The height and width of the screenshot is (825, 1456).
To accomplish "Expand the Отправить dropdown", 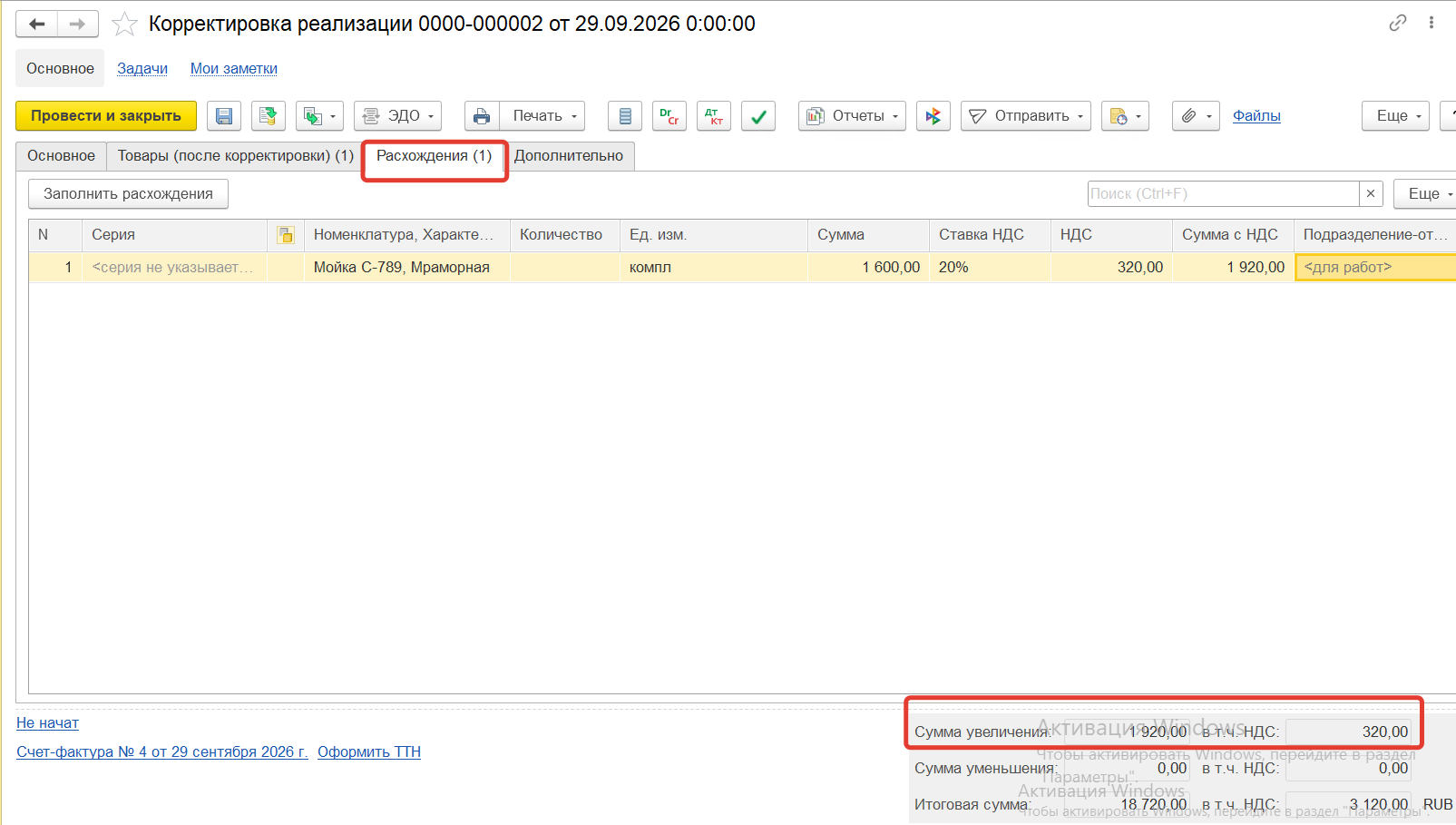I will (1026, 116).
